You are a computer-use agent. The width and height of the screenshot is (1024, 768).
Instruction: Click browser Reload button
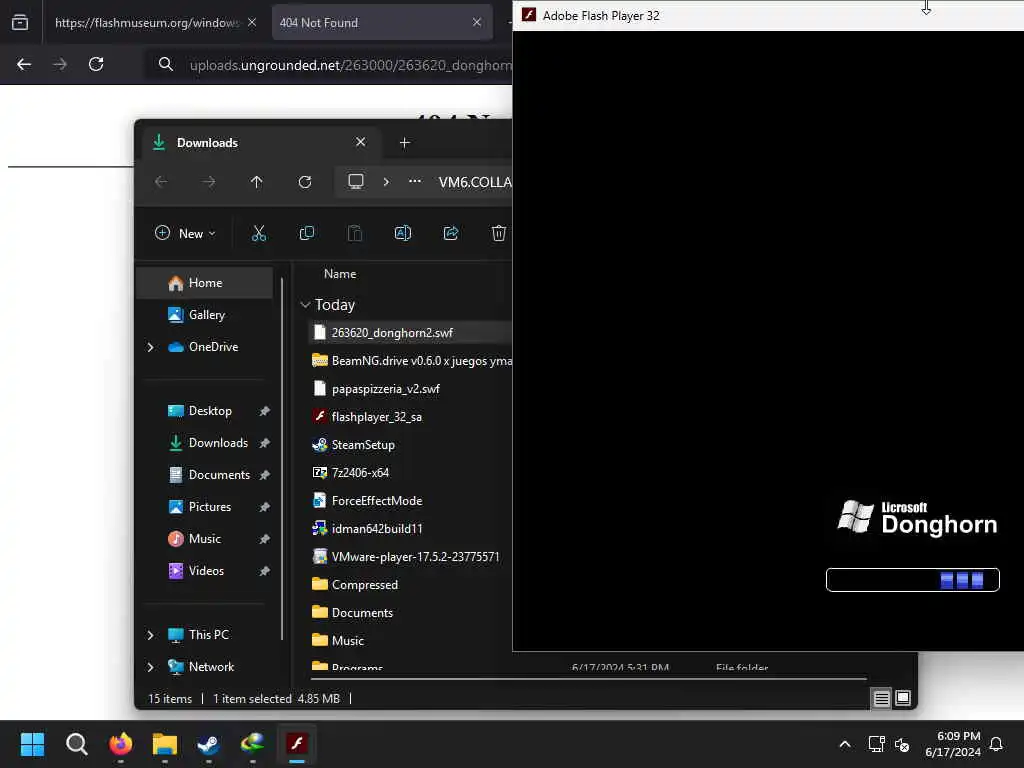[x=96, y=64]
